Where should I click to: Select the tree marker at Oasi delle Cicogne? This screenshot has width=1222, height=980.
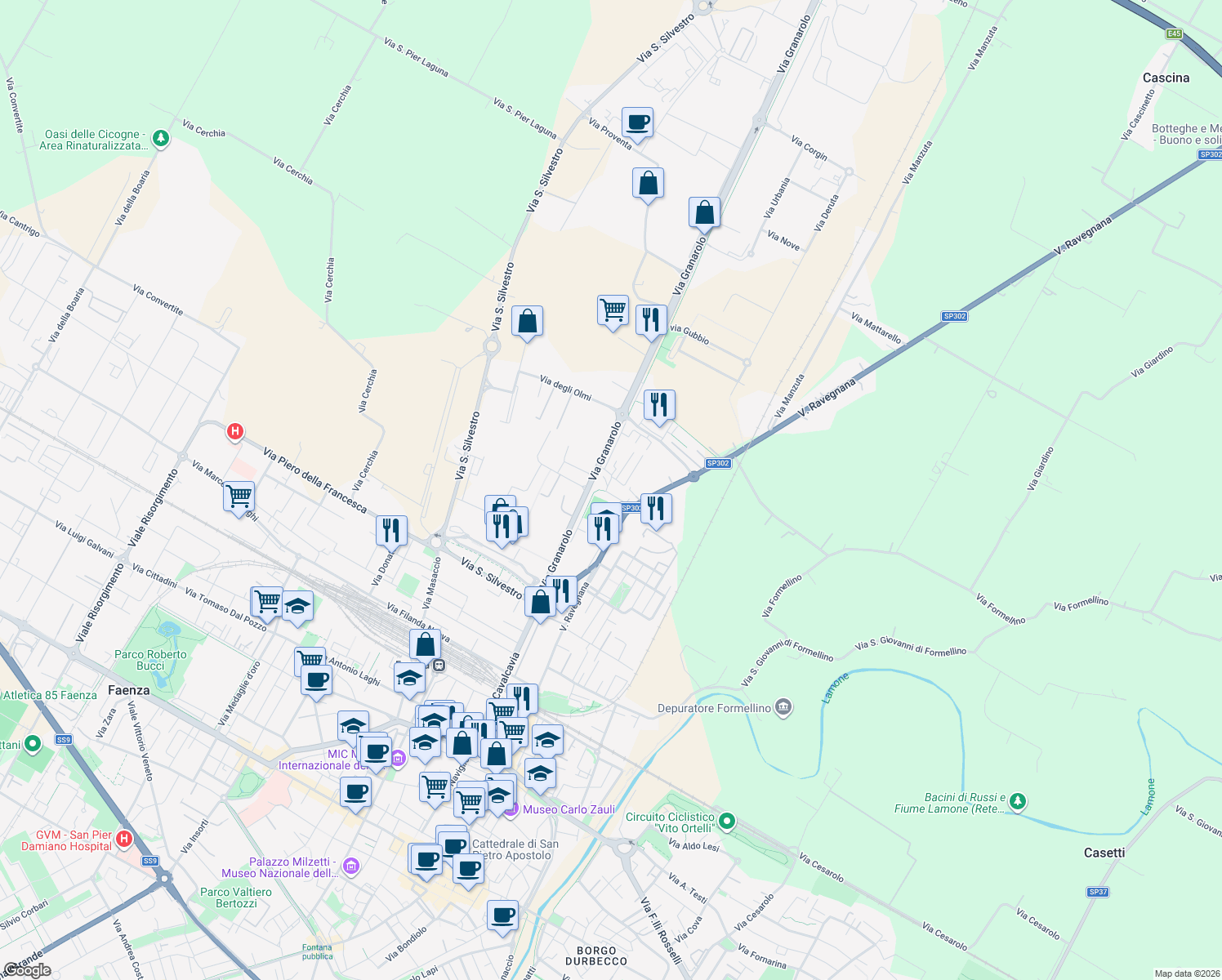[x=159, y=139]
